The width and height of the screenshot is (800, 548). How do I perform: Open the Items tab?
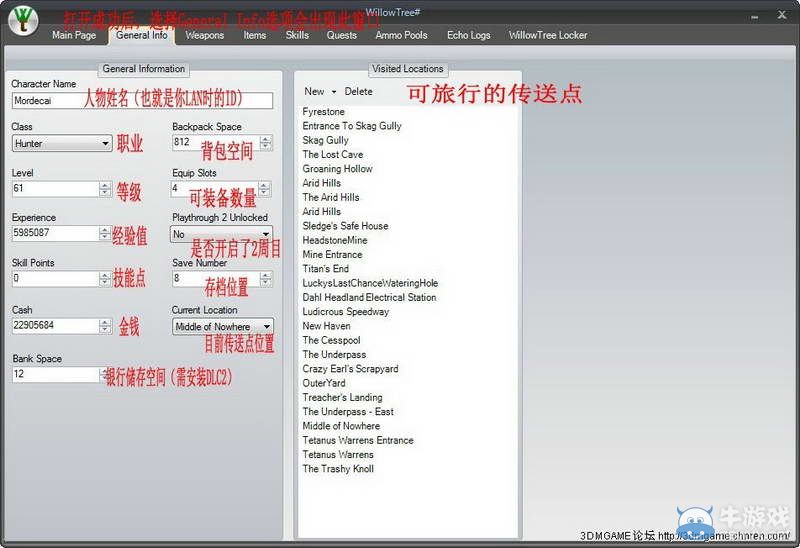point(255,35)
